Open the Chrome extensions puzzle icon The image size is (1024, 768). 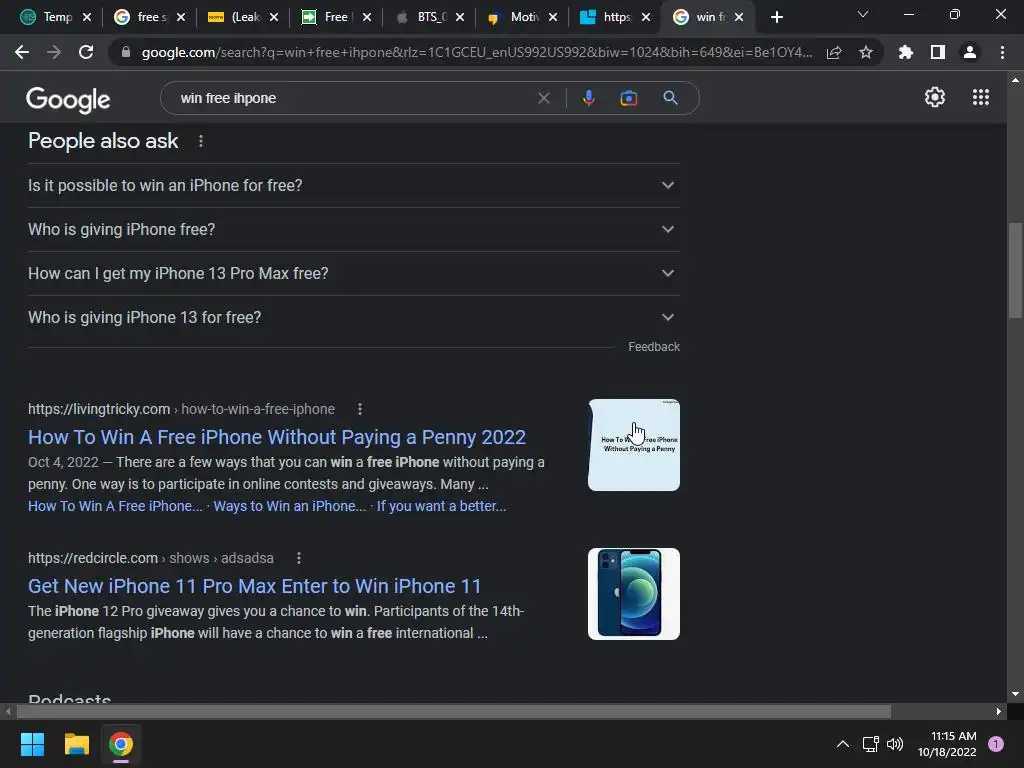[906, 52]
